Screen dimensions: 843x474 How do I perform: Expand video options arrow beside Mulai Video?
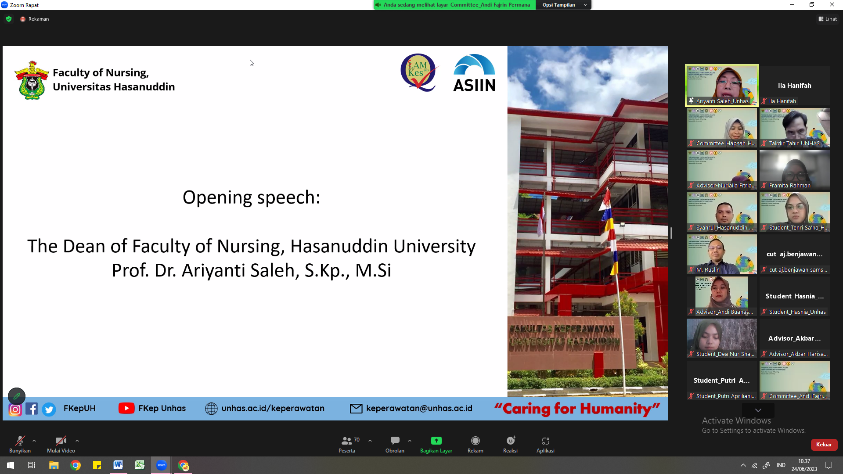tap(79, 440)
